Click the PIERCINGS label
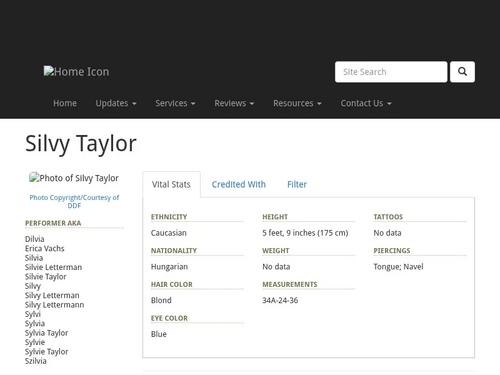The image size is (500, 375). 392,250
